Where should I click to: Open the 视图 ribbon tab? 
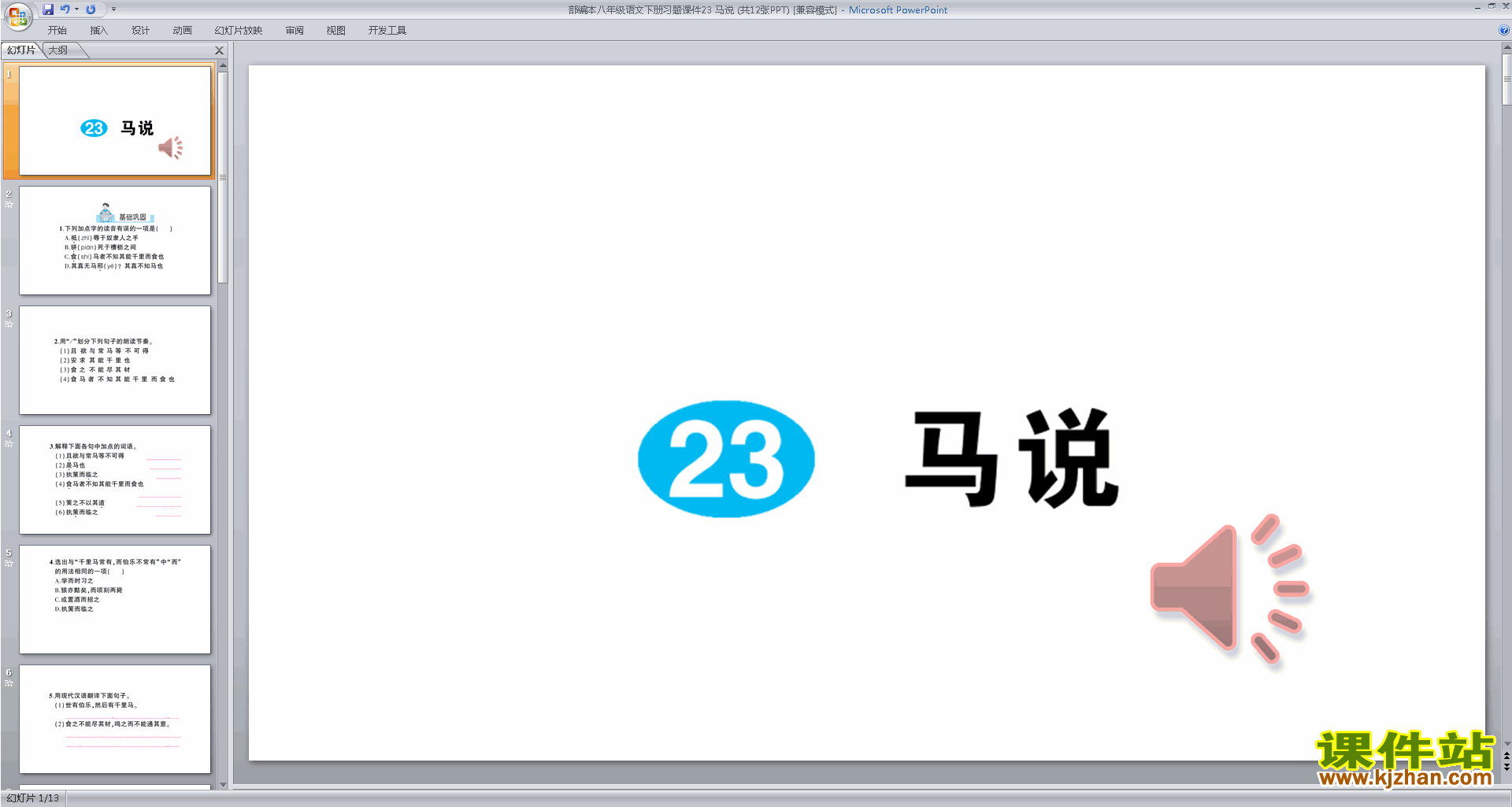point(336,31)
